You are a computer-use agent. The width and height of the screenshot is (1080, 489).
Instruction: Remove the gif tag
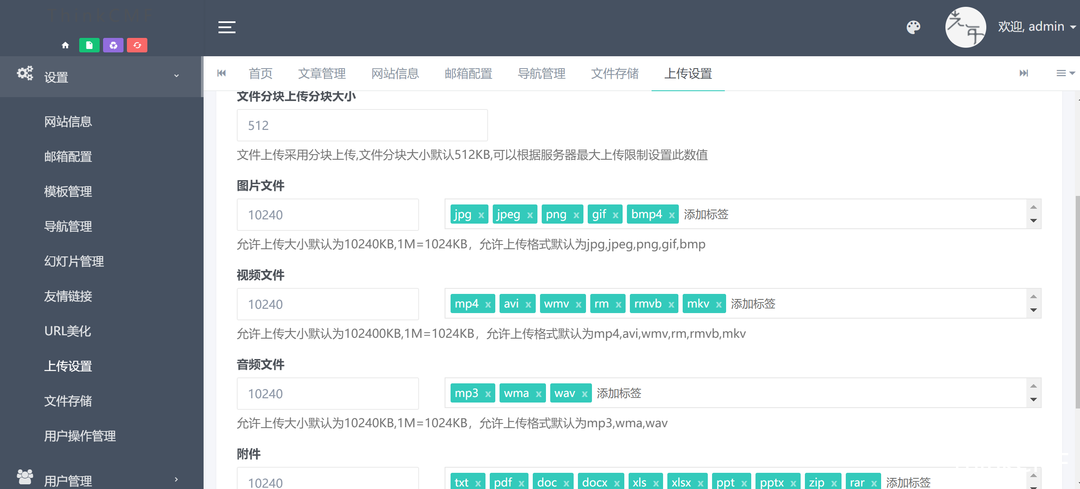tap(616, 215)
